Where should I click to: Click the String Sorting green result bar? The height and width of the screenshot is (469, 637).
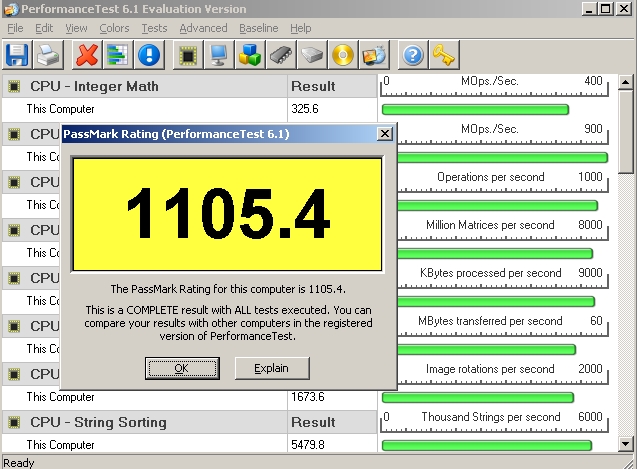pos(487,445)
